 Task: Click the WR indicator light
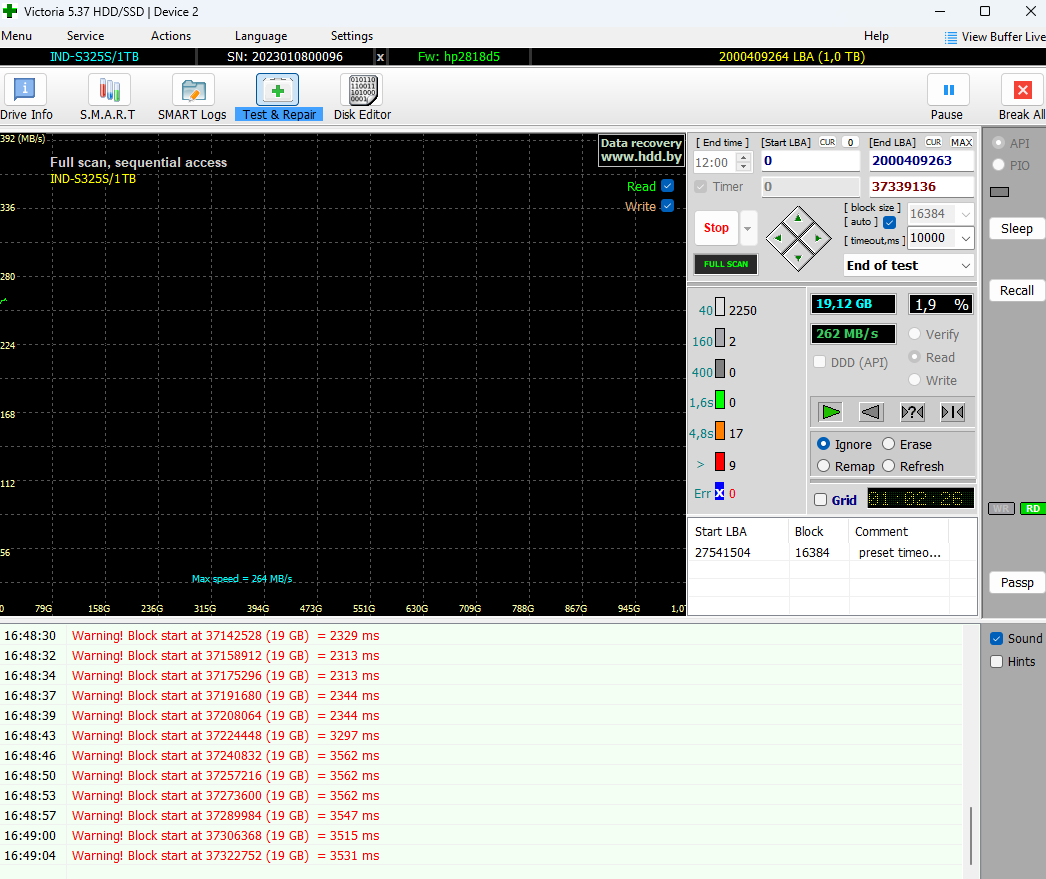click(x=1001, y=509)
